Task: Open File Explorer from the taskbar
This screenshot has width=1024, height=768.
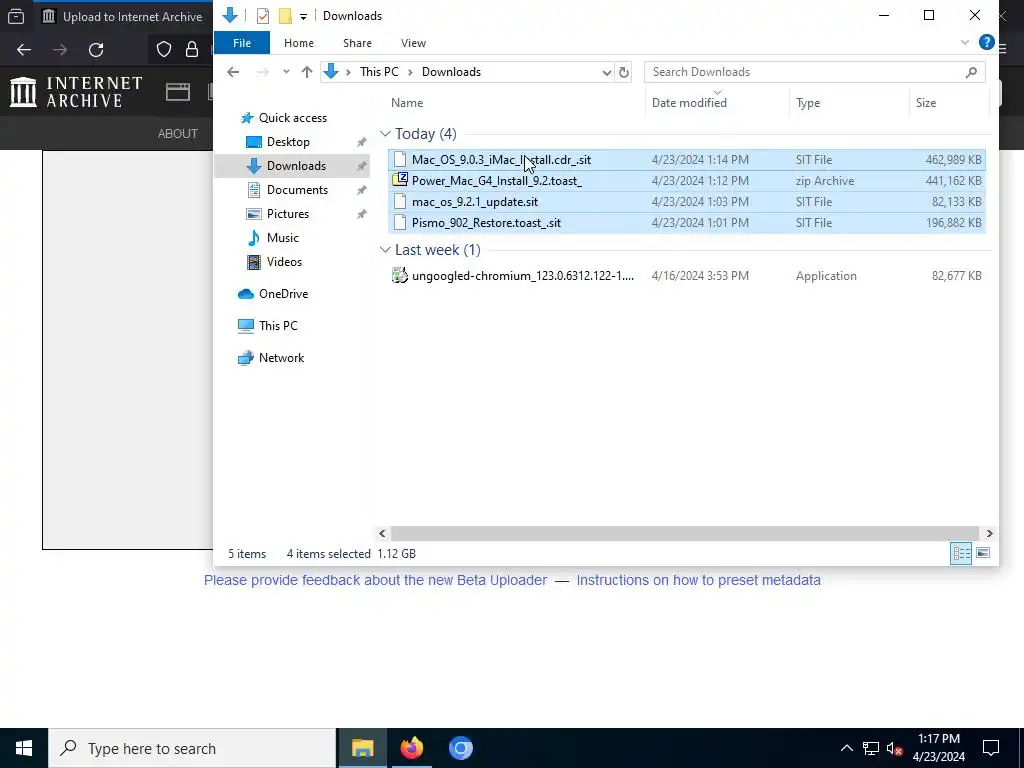Action: pyautogui.click(x=362, y=748)
